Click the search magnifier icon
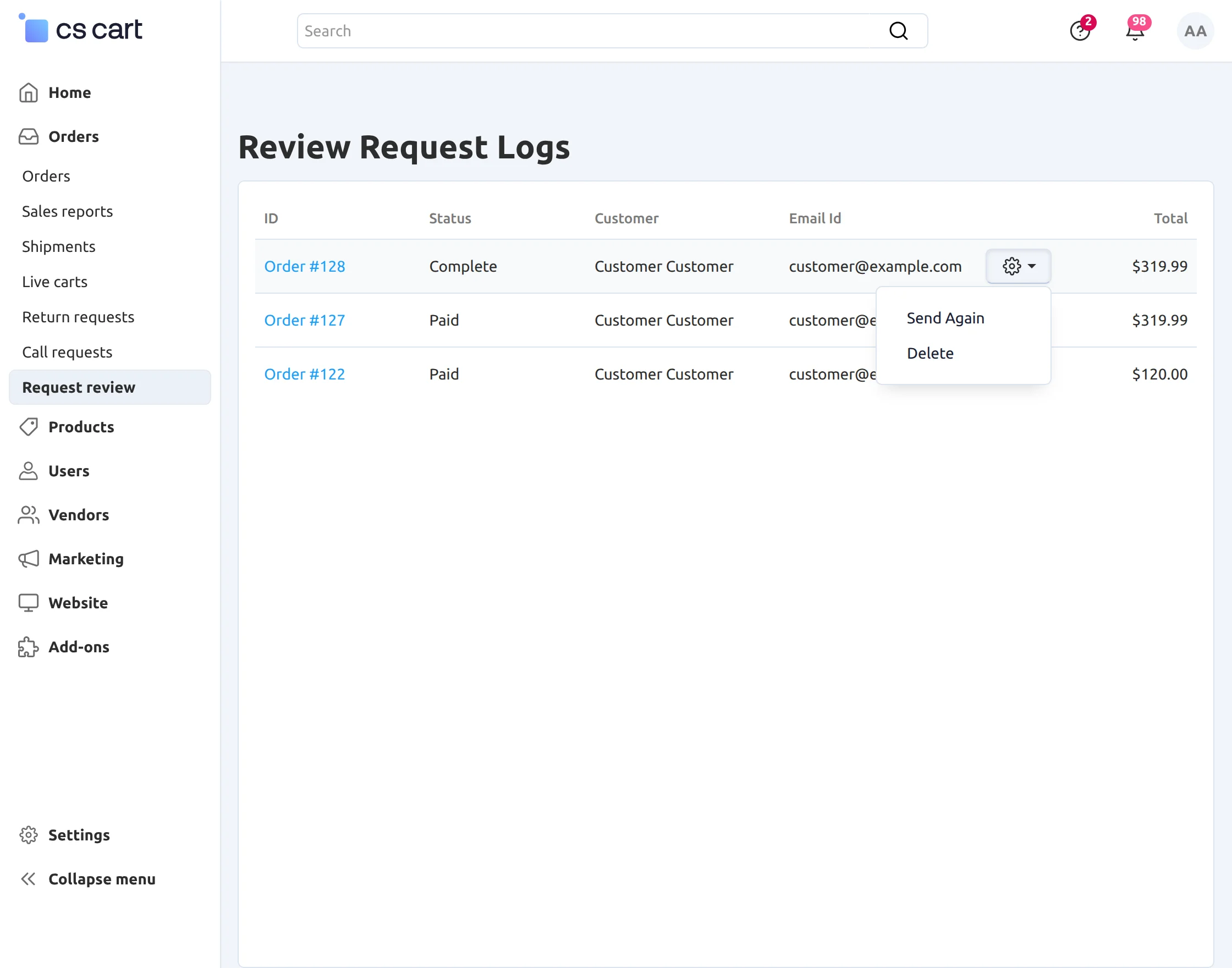Viewport: 1232px width, 968px height. pyautogui.click(x=898, y=31)
